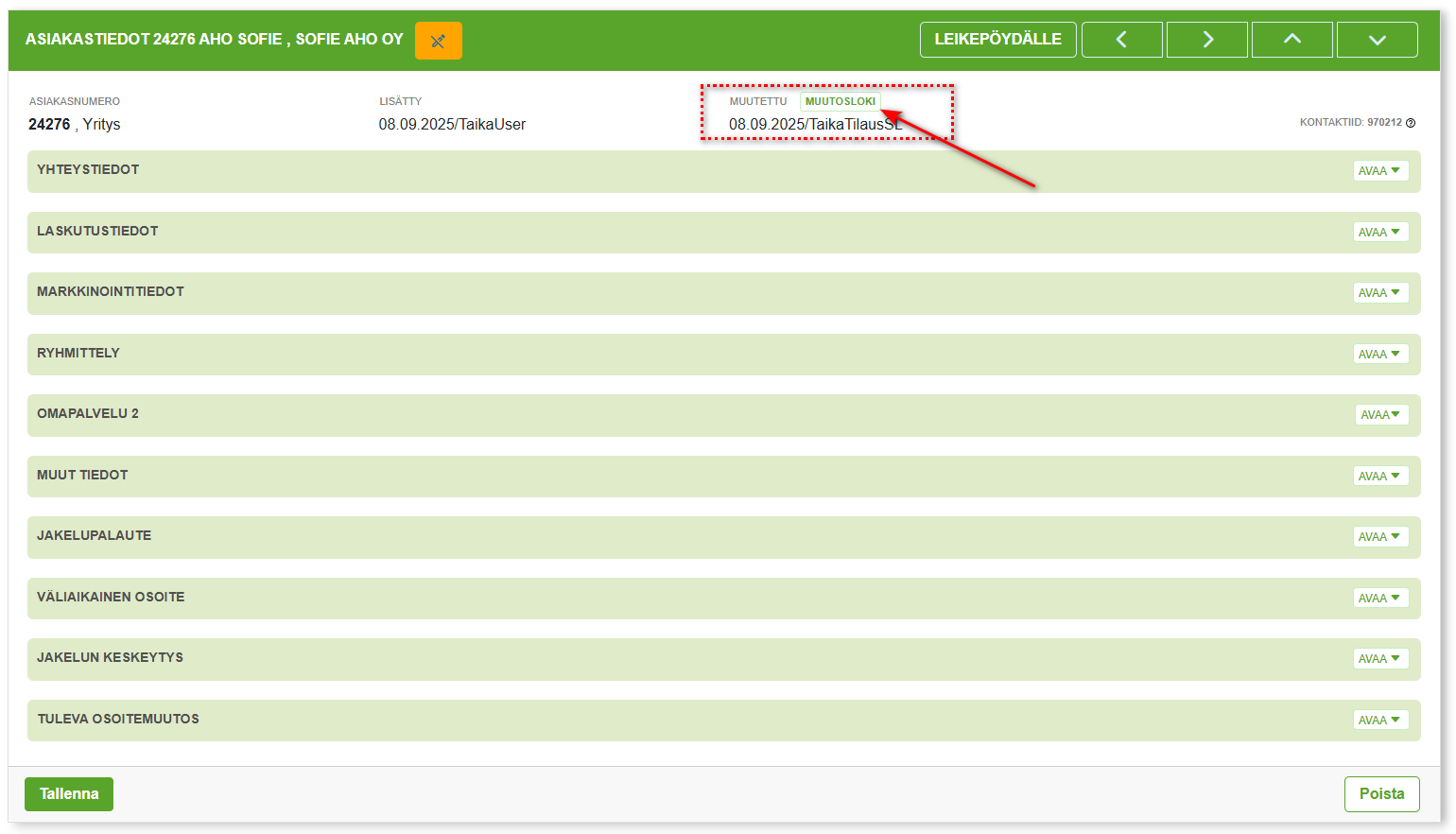The image size is (1456, 834).
Task: Click the down chevron in header
Action: click(x=1377, y=40)
